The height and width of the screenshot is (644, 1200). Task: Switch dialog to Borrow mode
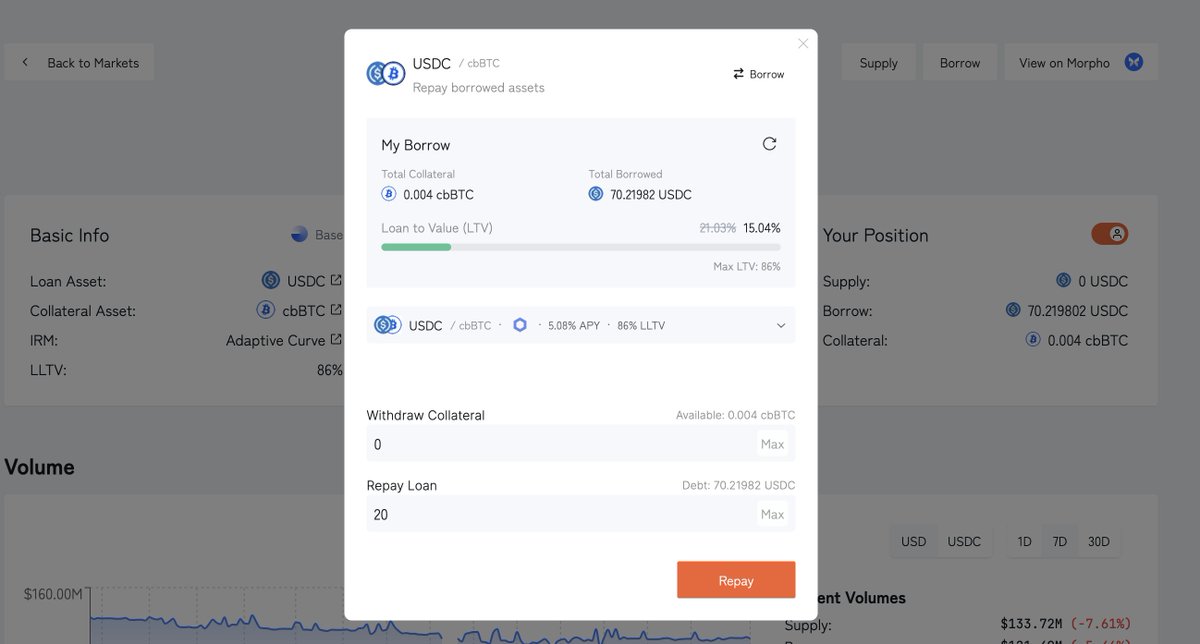[x=759, y=74]
